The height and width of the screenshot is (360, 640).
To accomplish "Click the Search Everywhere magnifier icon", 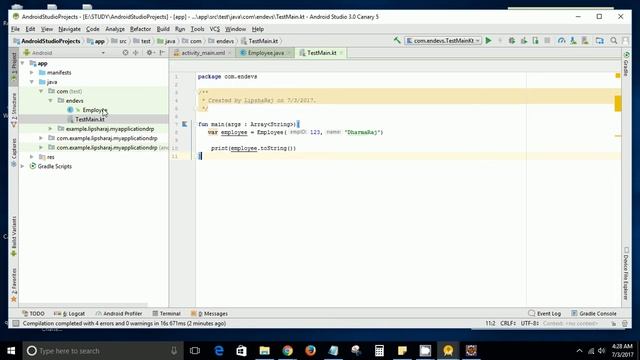I will pyautogui.click(x=613, y=40).
